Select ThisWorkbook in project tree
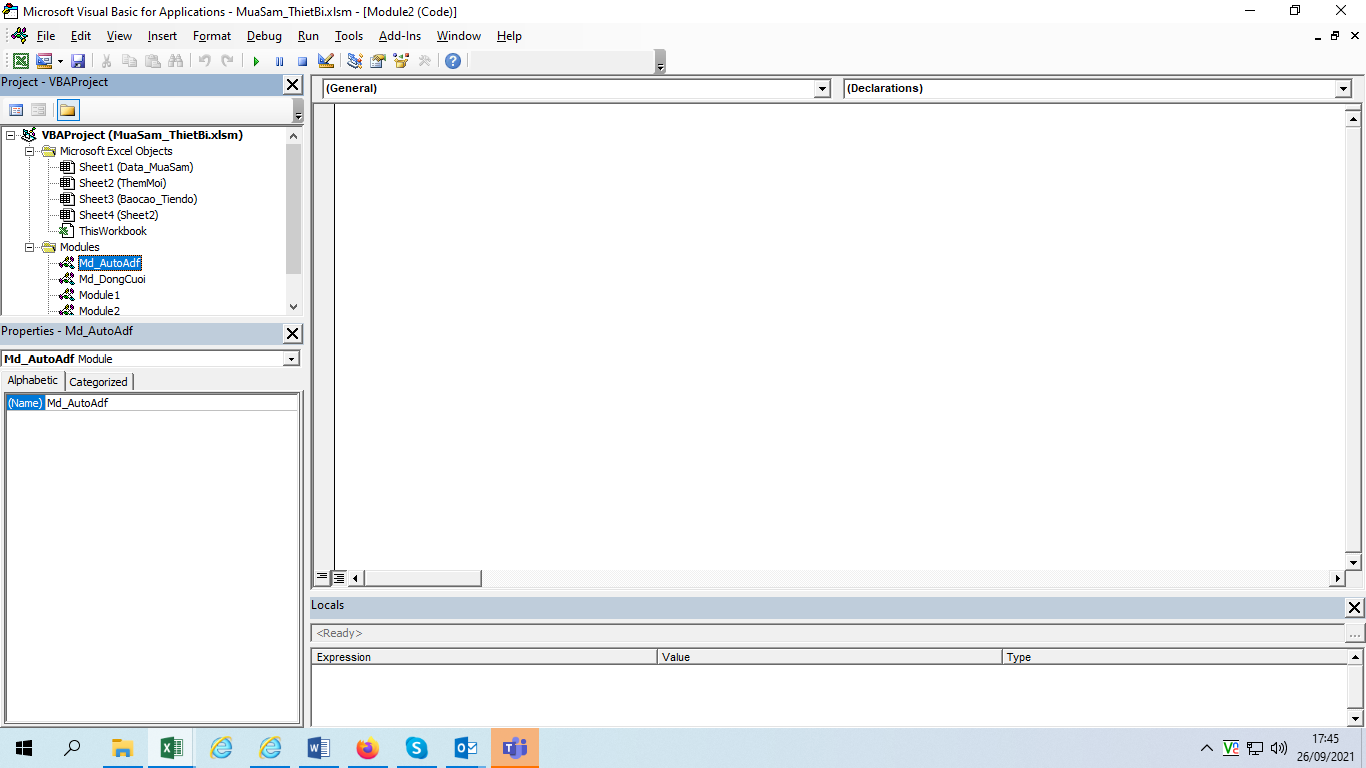The image size is (1366, 768). 113,231
